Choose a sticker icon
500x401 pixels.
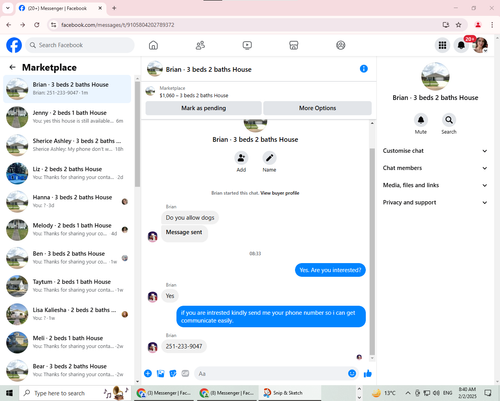point(173,373)
